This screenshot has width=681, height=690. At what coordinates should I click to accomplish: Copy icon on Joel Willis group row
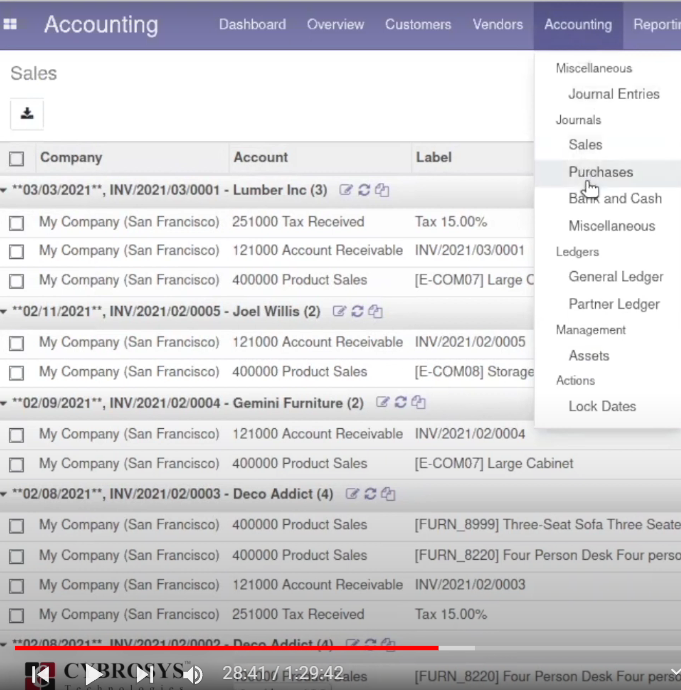click(375, 312)
